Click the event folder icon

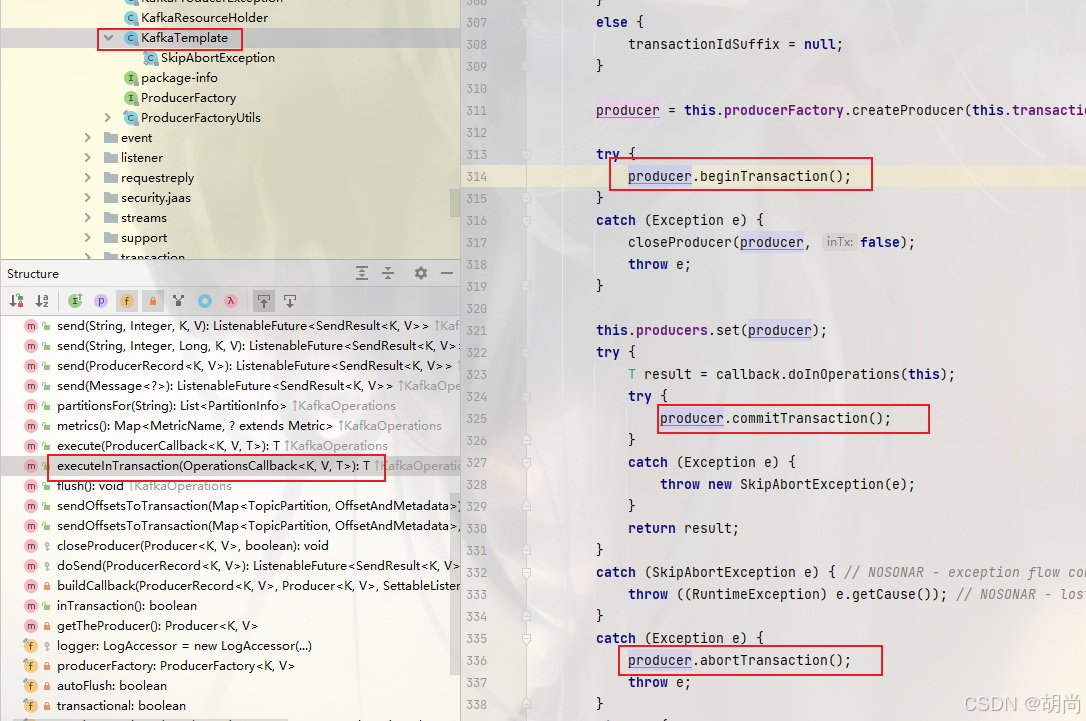pos(111,138)
